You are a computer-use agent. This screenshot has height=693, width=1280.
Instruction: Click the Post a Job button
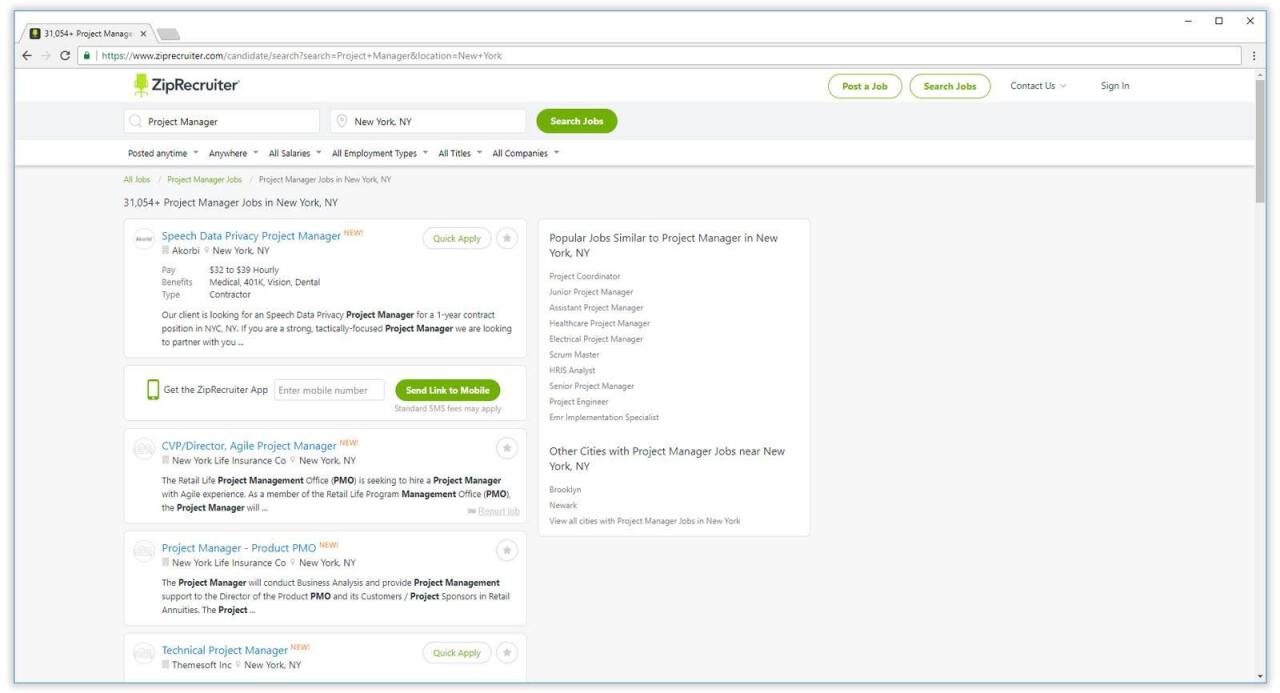click(x=865, y=86)
